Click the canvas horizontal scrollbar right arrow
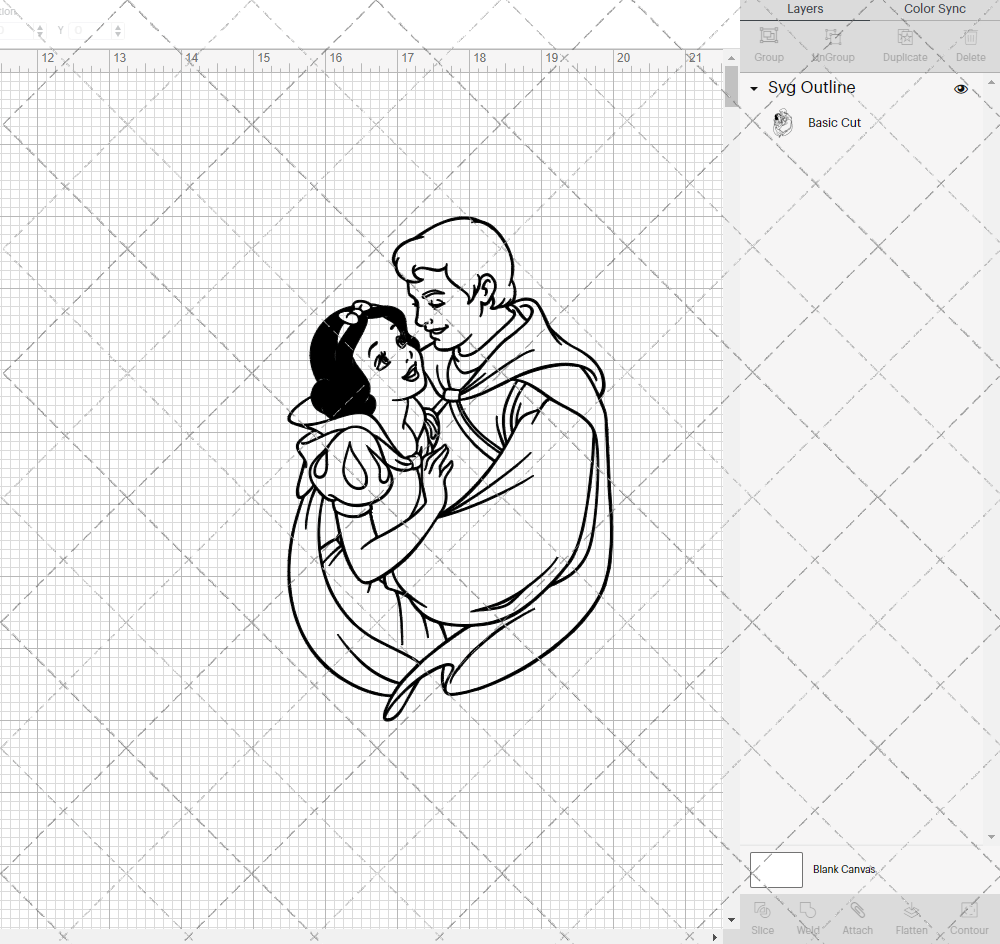 (714, 937)
